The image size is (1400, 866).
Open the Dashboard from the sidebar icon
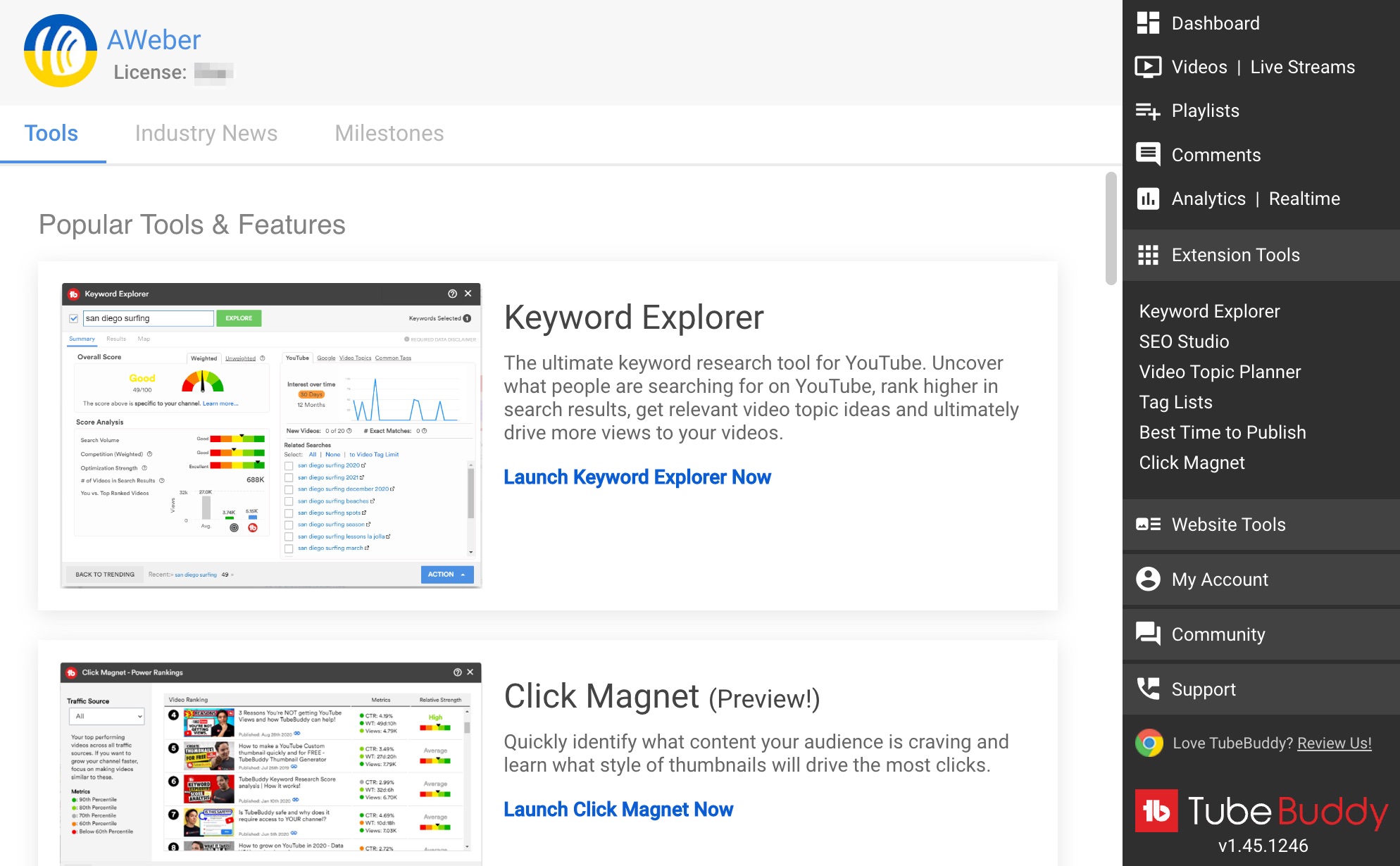(1149, 23)
